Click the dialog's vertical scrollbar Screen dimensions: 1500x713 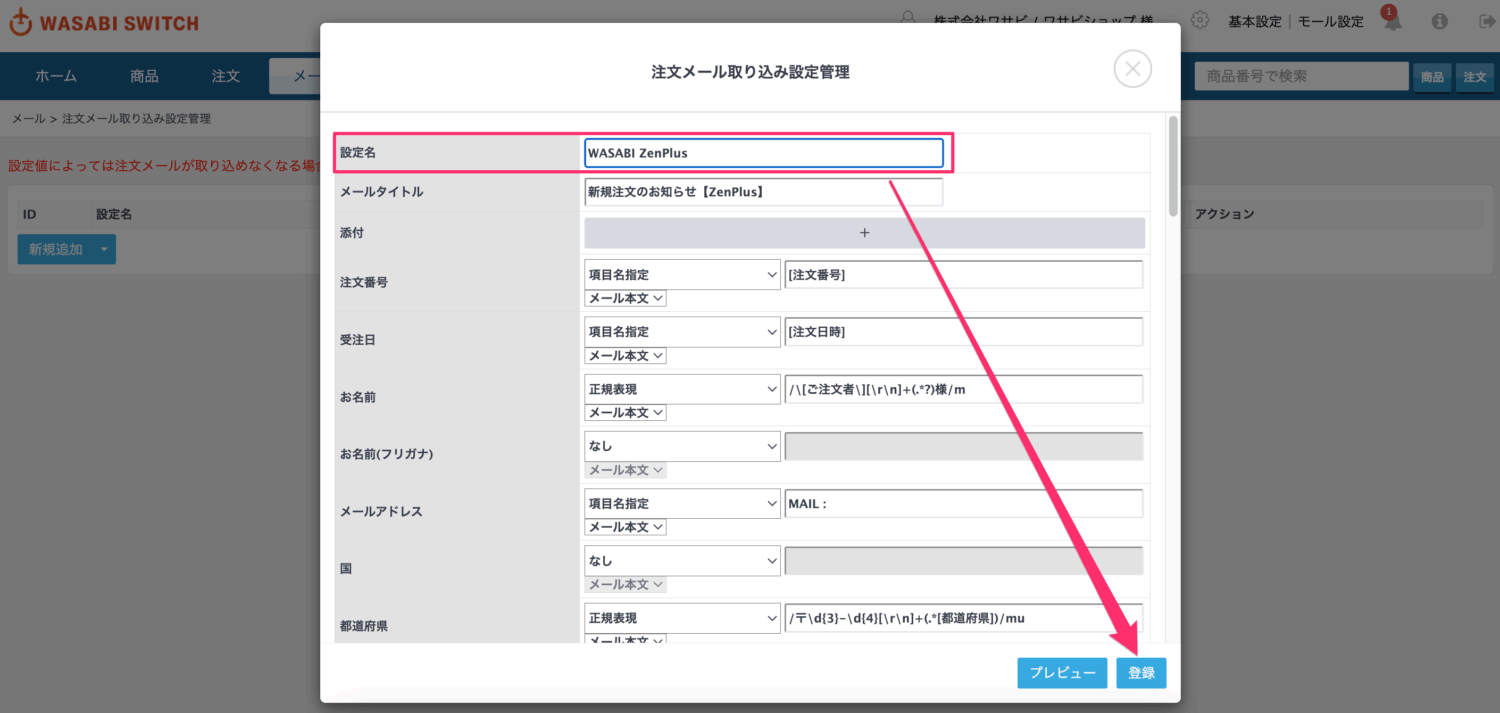tap(1173, 165)
